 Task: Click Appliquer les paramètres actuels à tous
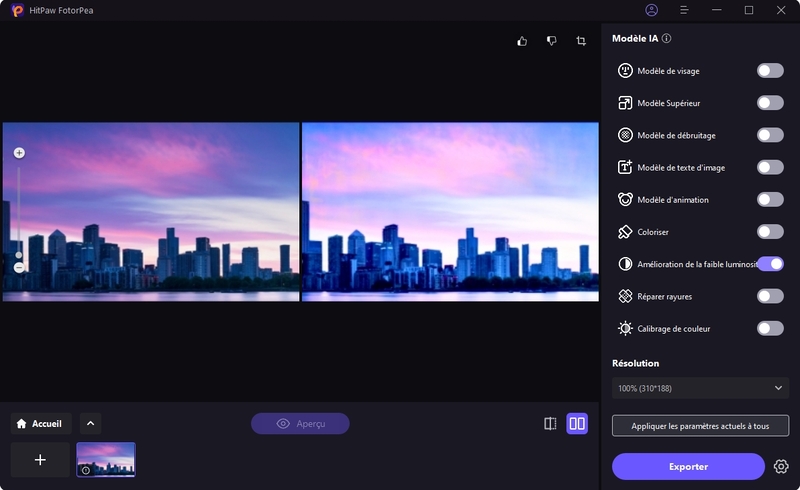point(700,426)
